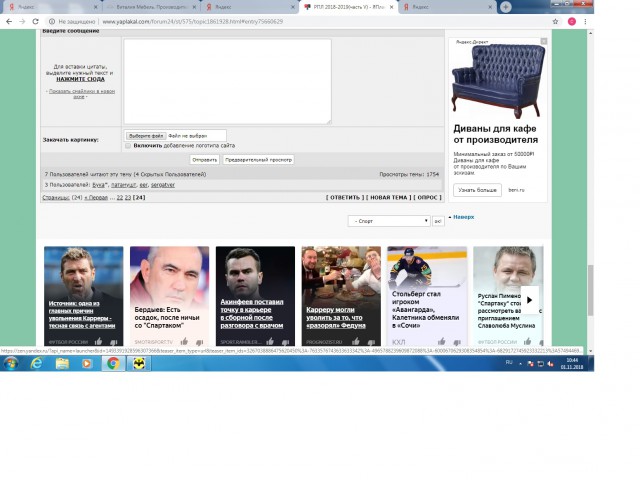
Task: Enable 'Включить добавление логотипа сайта' checkbox
Action: click(x=128, y=146)
